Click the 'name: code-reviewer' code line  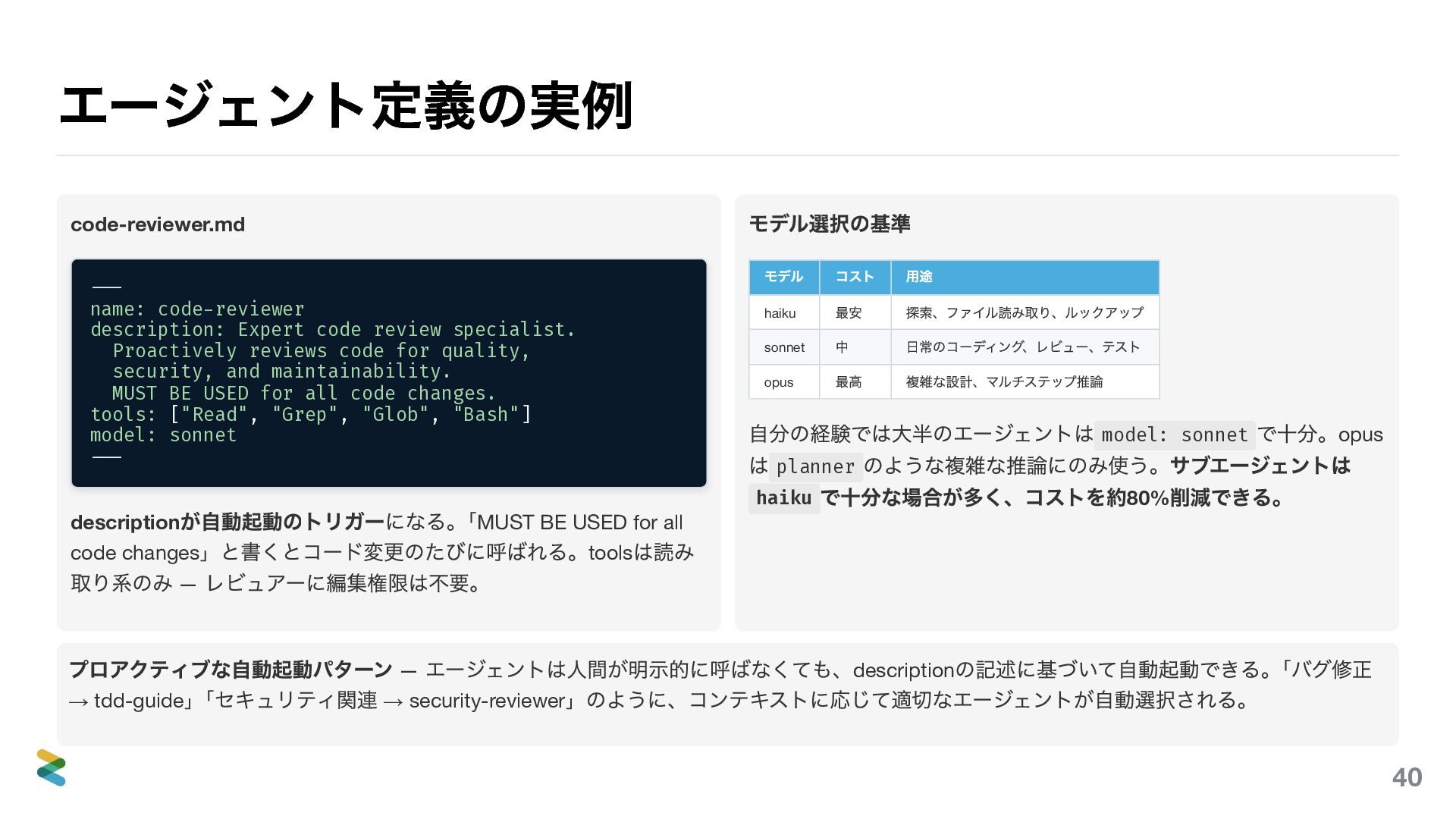pyautogui.click(x=197, y=309)
